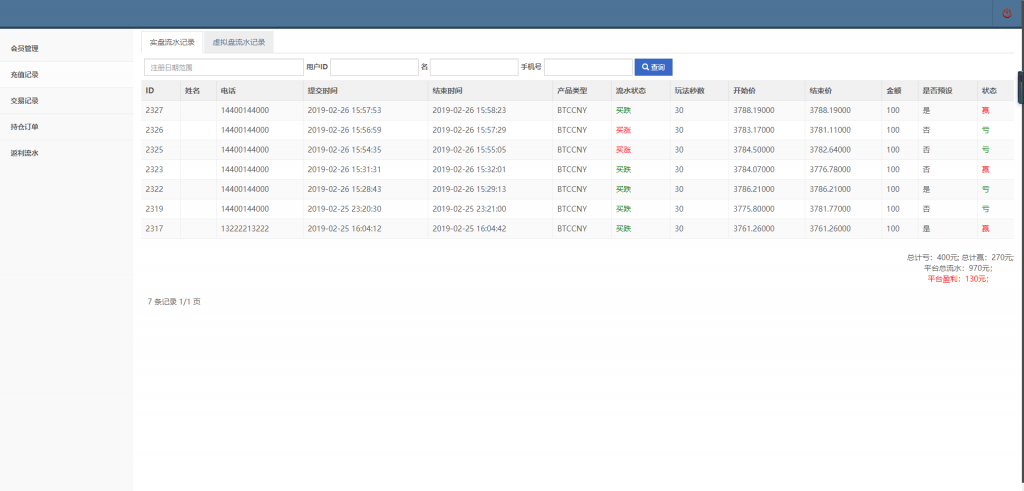1024x491 pixels.
Task: Select 交易记录 from the sidebar
Action: coord(25,101)
